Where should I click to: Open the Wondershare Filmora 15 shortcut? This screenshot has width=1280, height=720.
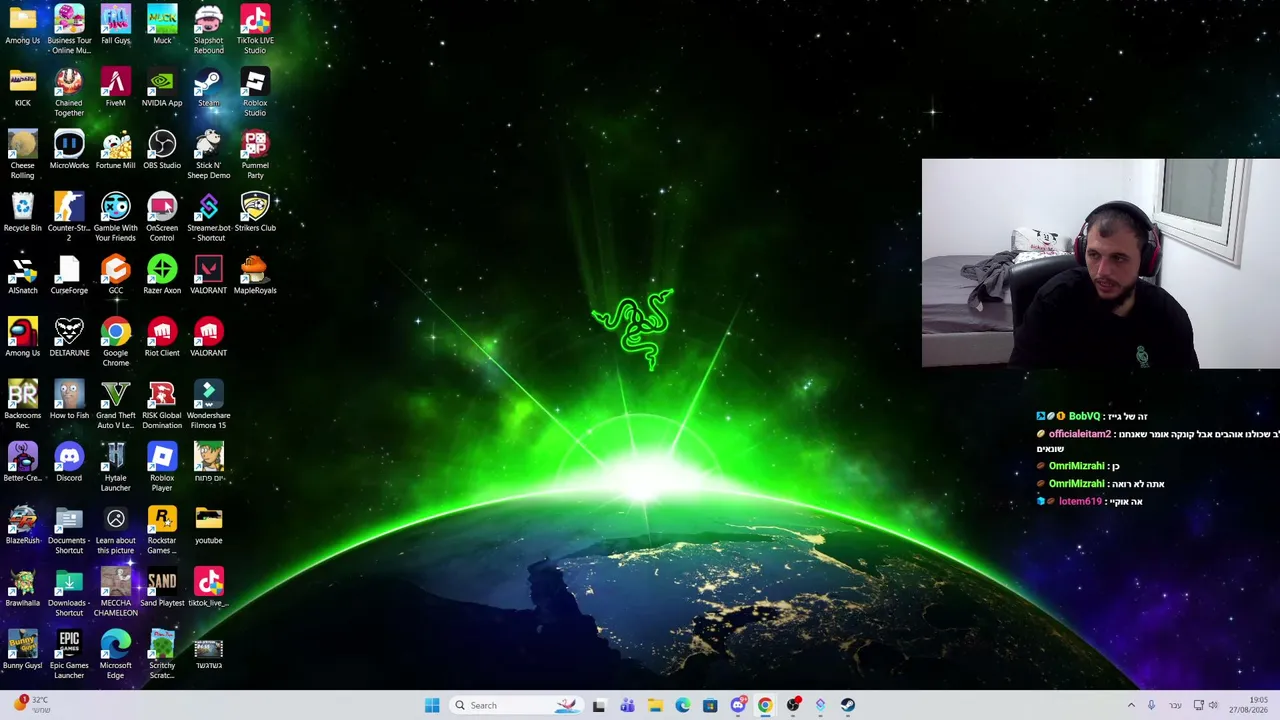[208, 404]
